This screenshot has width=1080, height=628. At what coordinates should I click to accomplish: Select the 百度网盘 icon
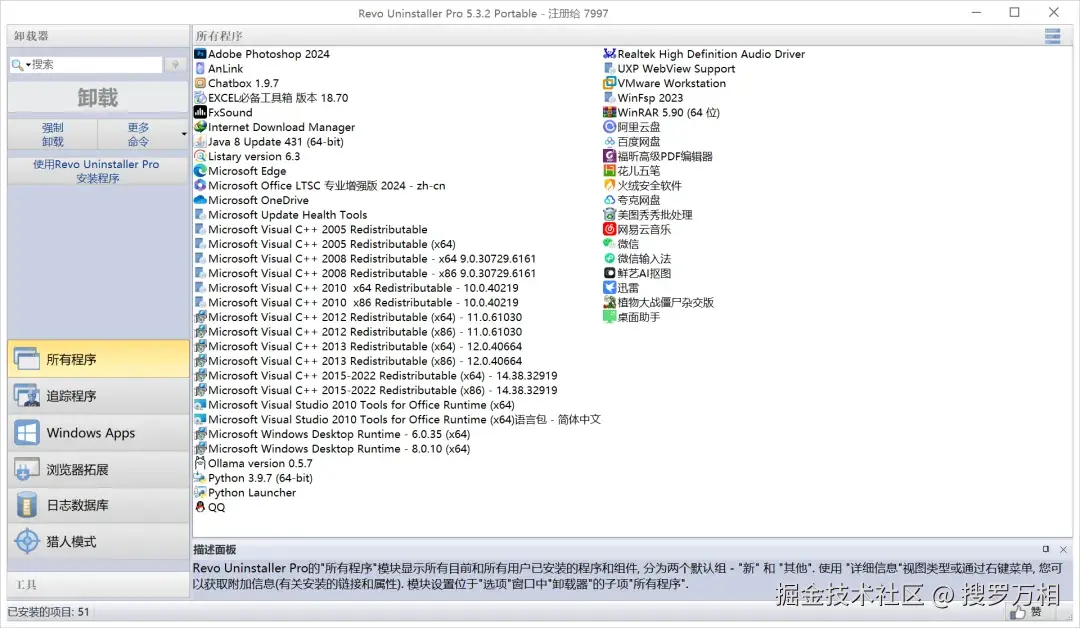point(609,141)
